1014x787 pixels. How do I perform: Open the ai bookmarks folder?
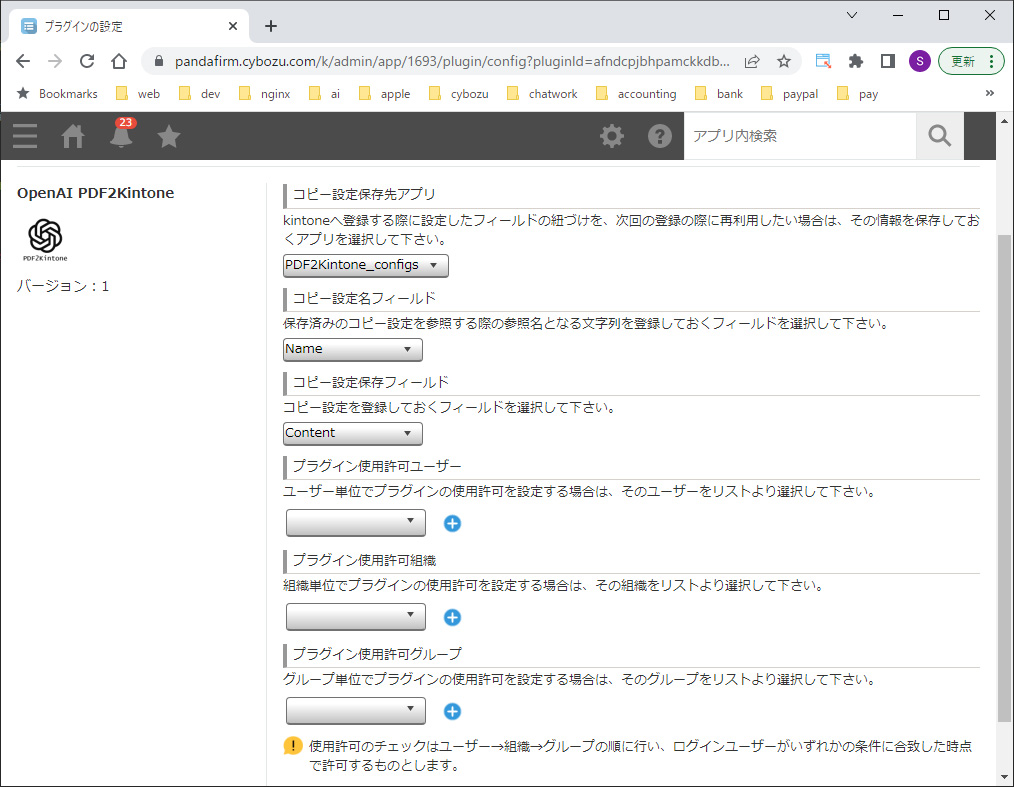tap(325, 94)
